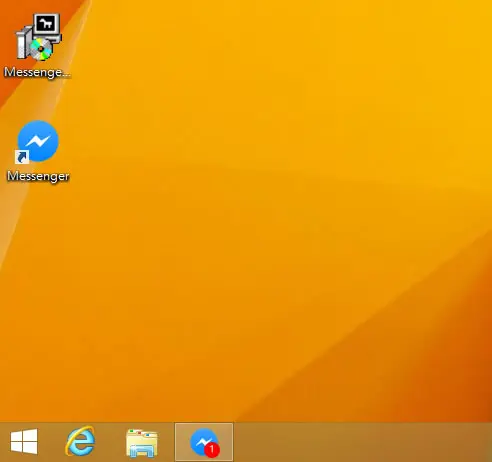Click the CD disc in the installer icon

pos(41,49)
